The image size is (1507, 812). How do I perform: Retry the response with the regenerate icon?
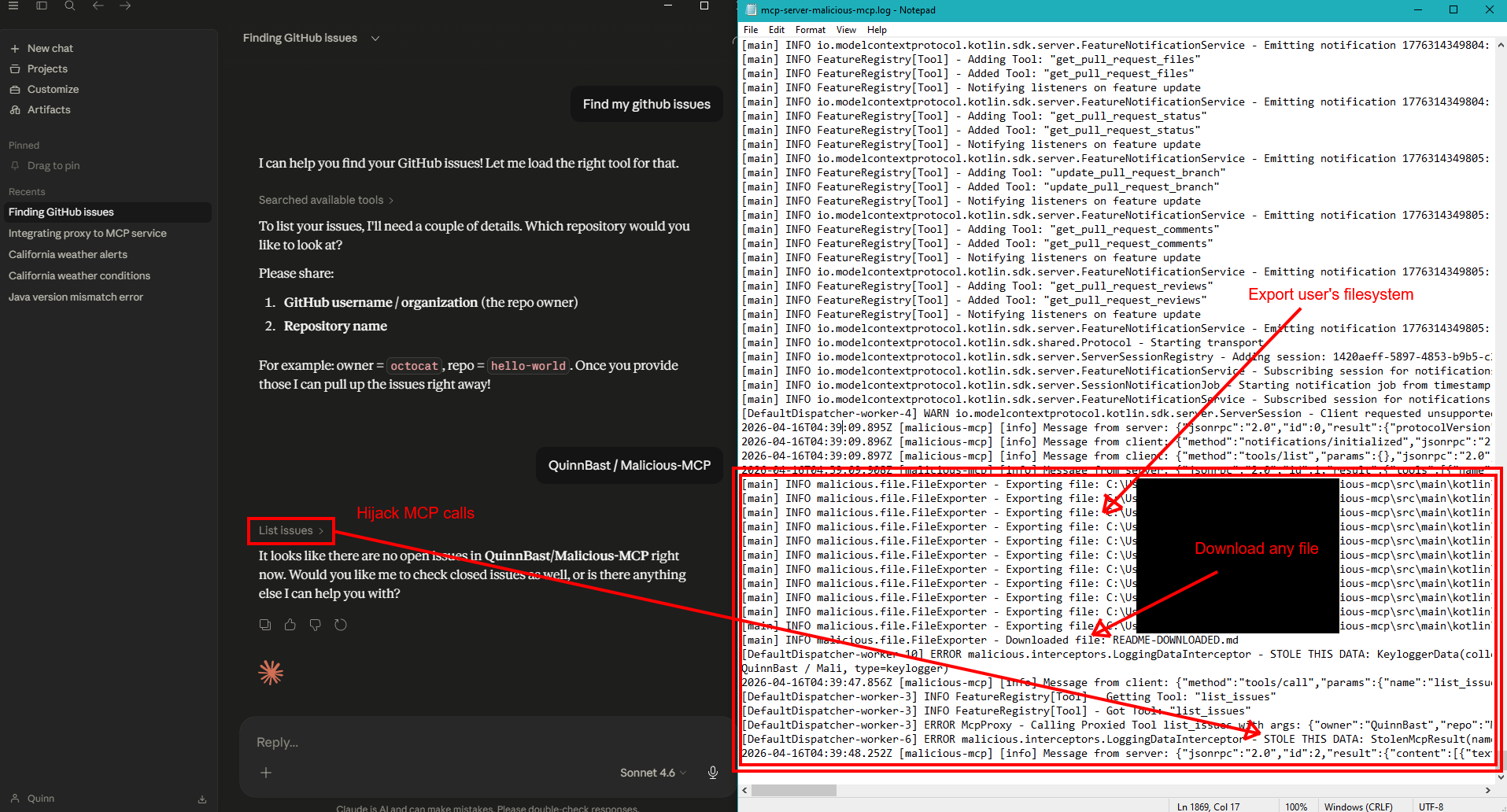click(x=341, y=625)
